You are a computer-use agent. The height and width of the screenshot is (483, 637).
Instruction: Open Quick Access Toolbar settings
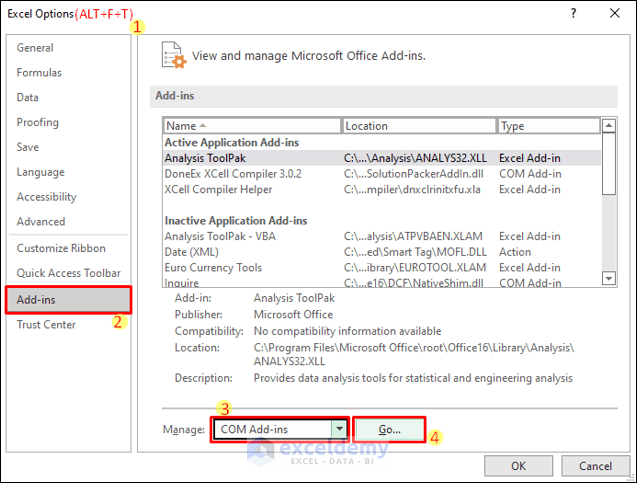pos(68,273)
